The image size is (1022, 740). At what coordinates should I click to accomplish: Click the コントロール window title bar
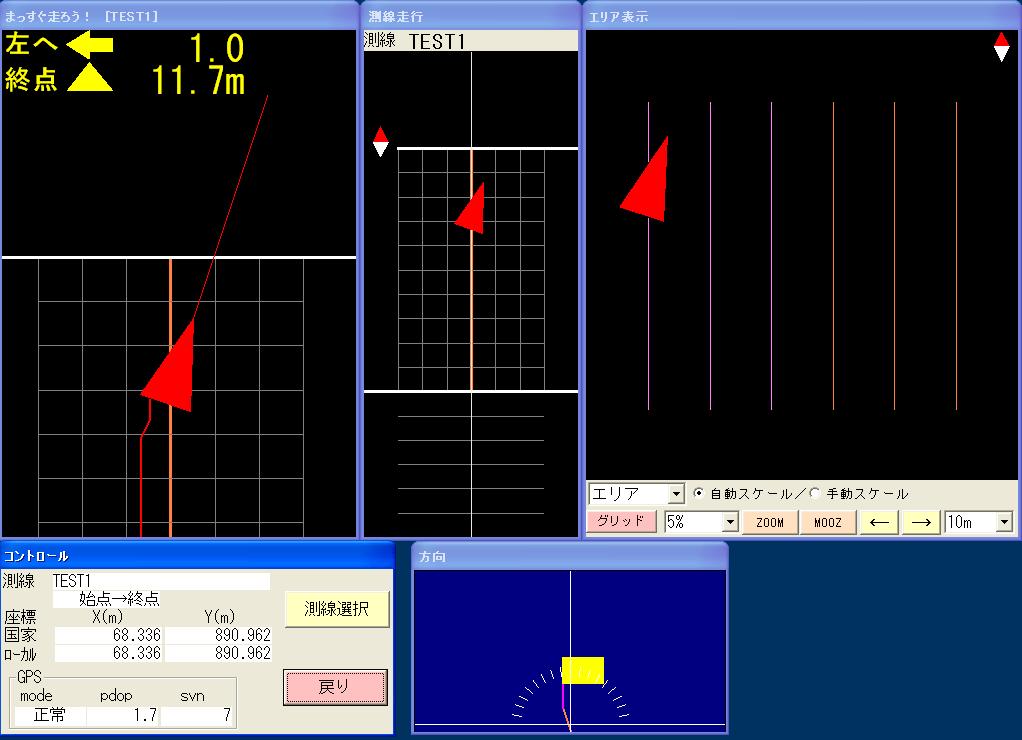197,555
